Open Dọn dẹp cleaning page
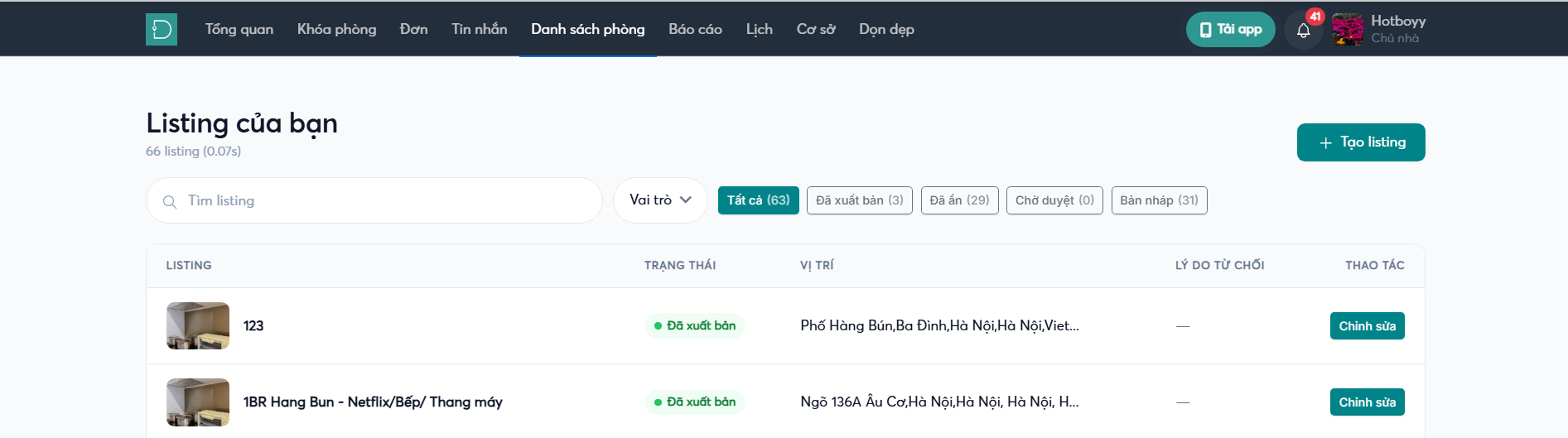1568x438 pixels. 886,29
